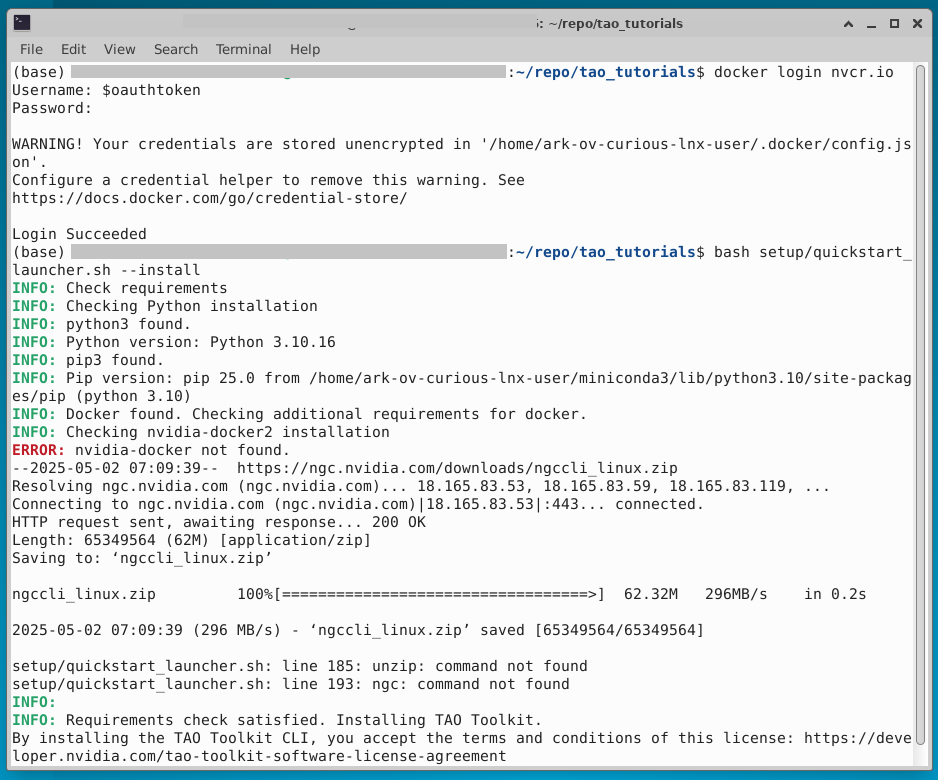Screen dimensions: 938x780
Task: Click 'INFO: Checking Python installation' line
Action: click(x=165, y=306)
